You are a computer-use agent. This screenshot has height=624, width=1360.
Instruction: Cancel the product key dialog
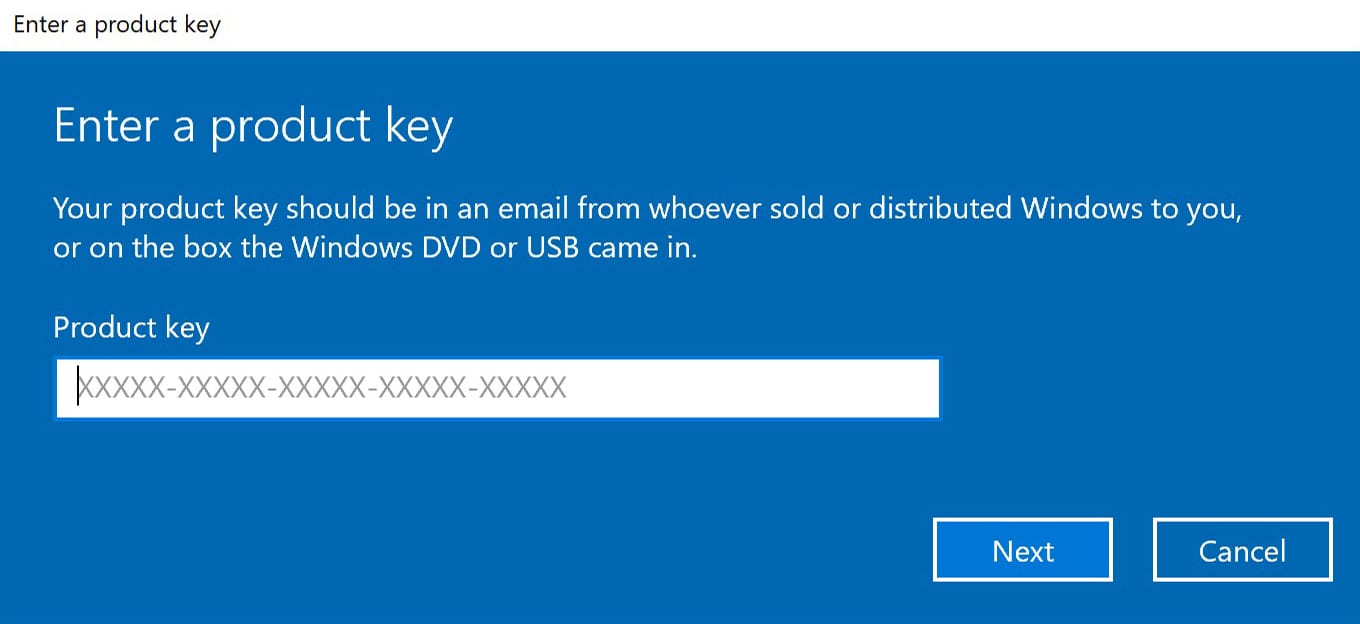(1242, 549)
